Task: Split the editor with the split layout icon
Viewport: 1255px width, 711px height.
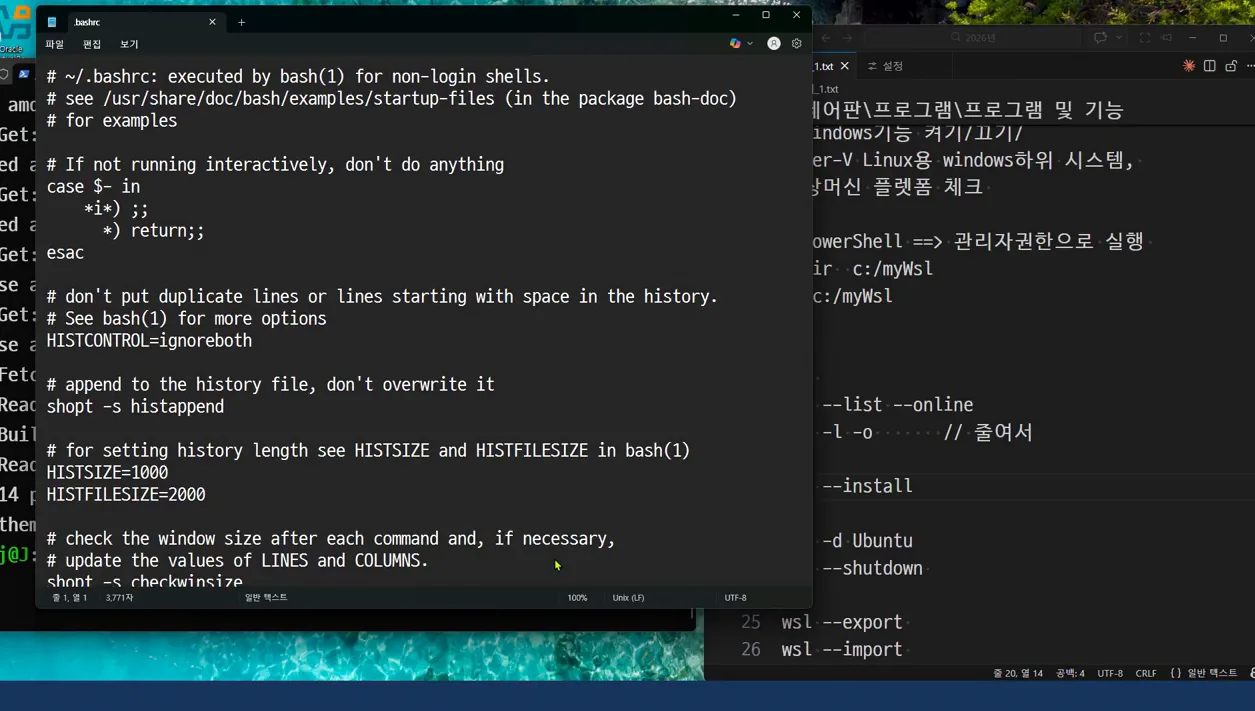Action: pyautogui.click(x=1210, y=66)
